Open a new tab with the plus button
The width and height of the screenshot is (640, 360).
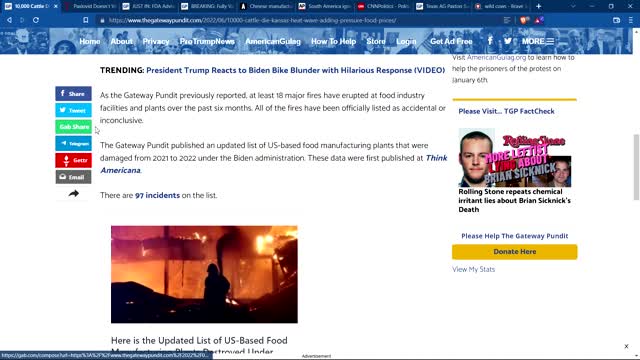(x=538, y=6)
